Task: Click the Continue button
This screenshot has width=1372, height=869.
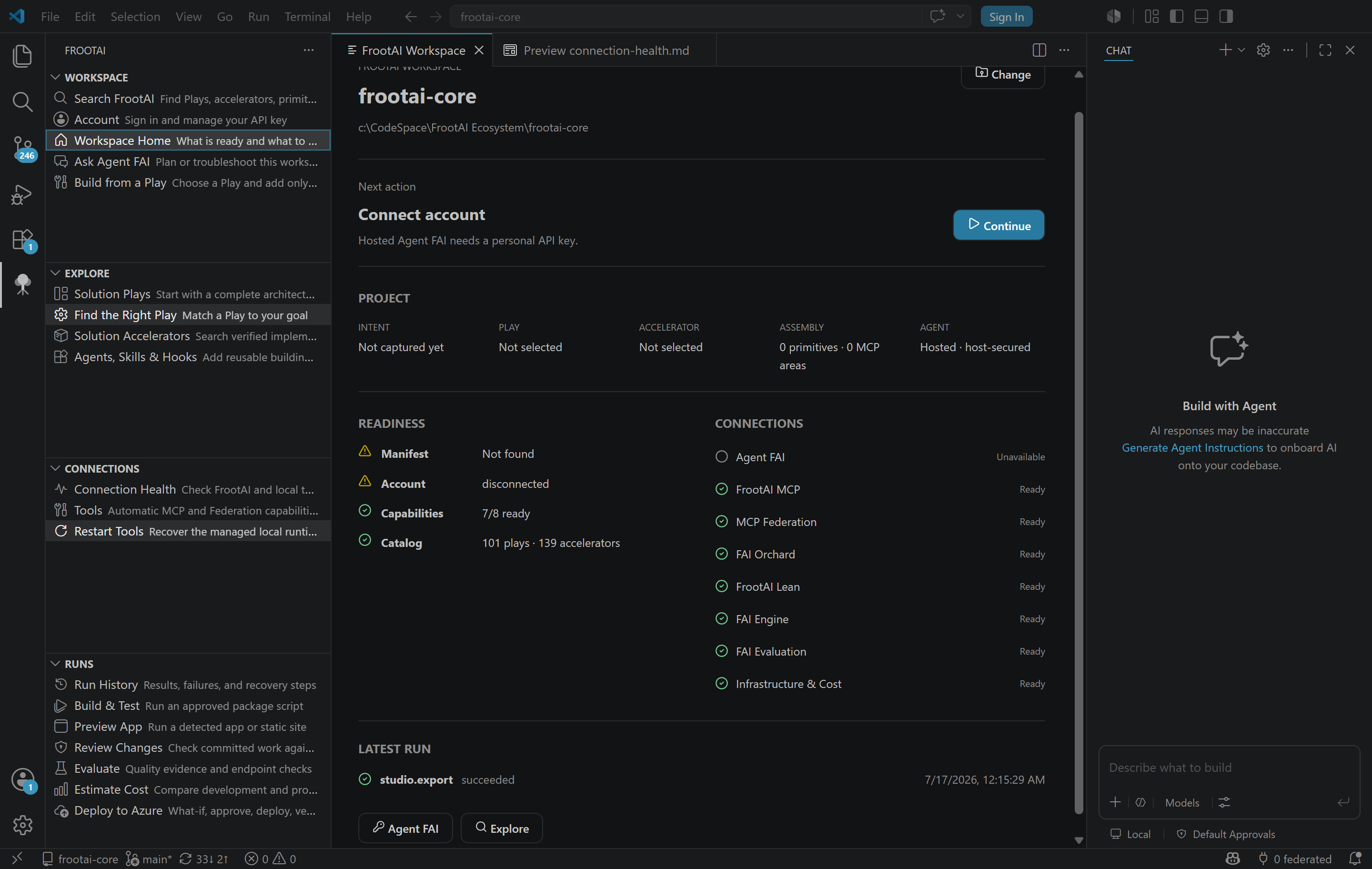Action: (998, 225)
